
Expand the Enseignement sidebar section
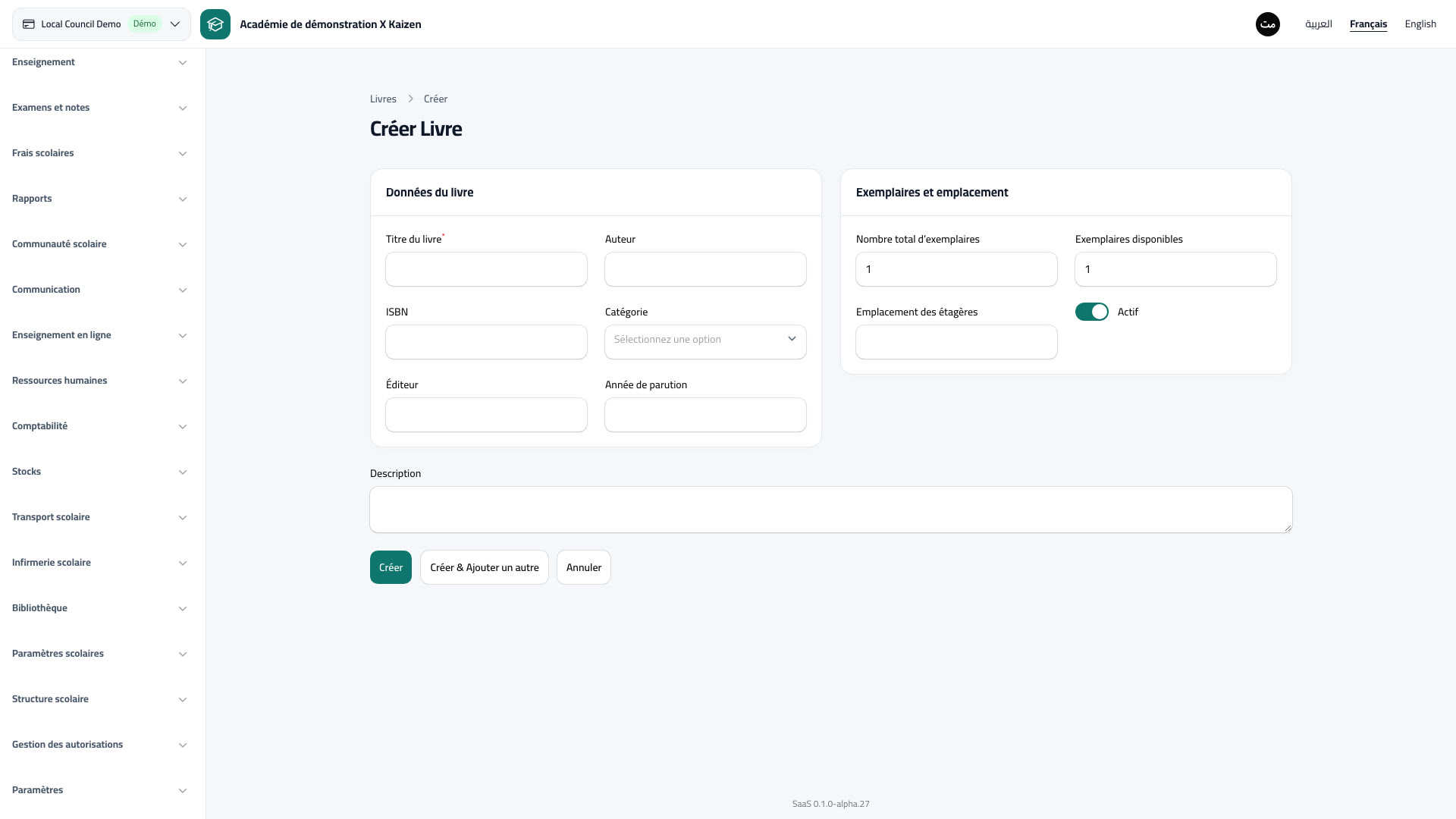tap(99, 62)
